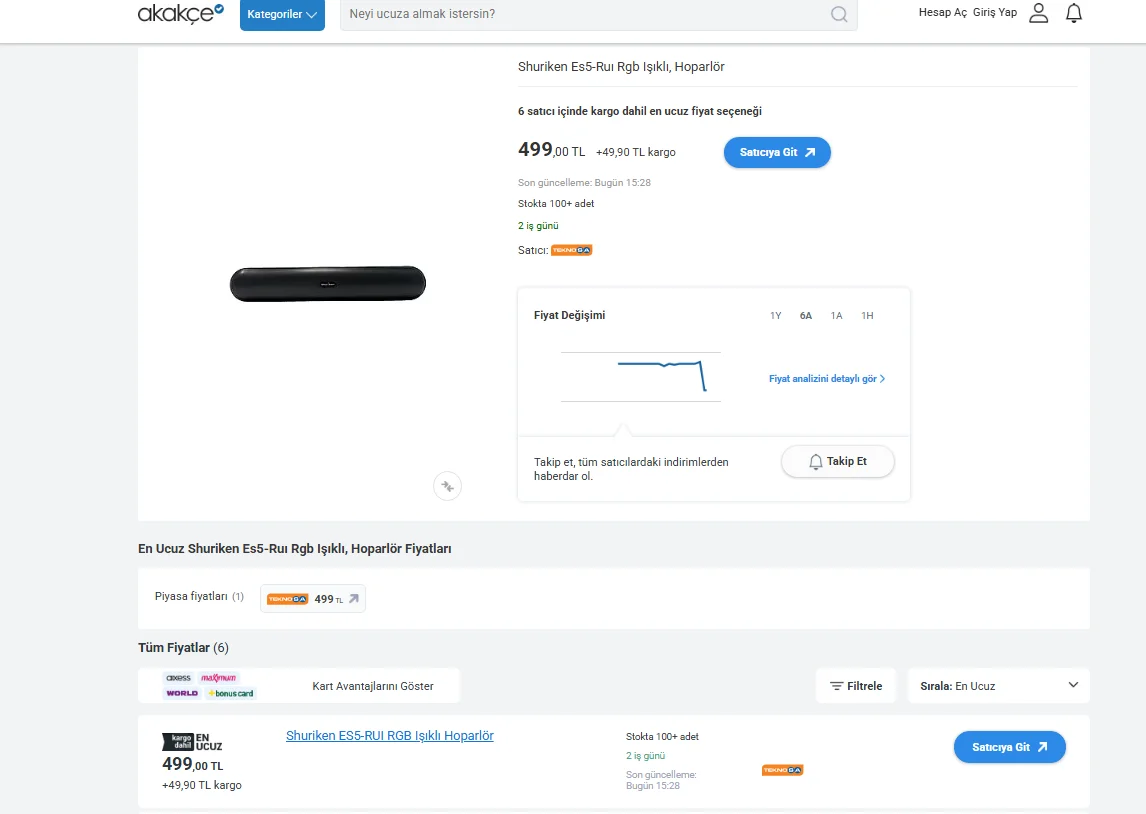The image size is (1146, 814).
Task: Click the bonus card logo
Action: 231,693
